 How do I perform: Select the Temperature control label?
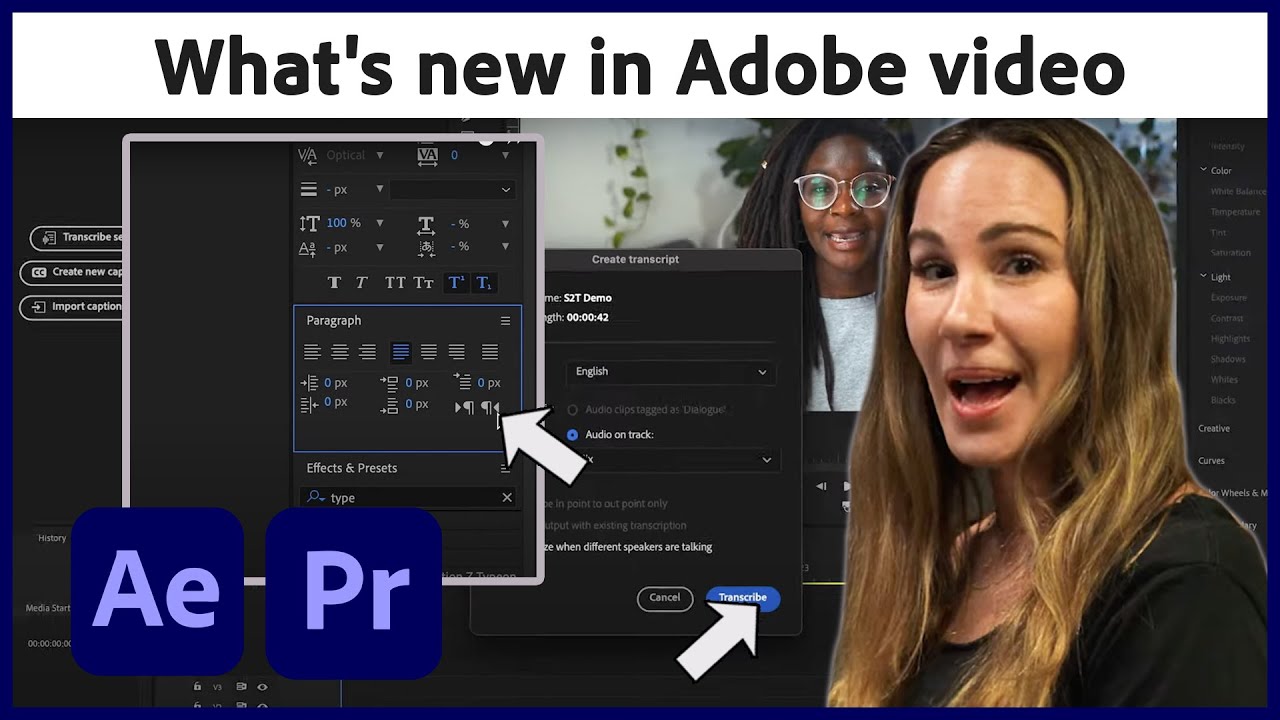click(x=1235, y=212)
